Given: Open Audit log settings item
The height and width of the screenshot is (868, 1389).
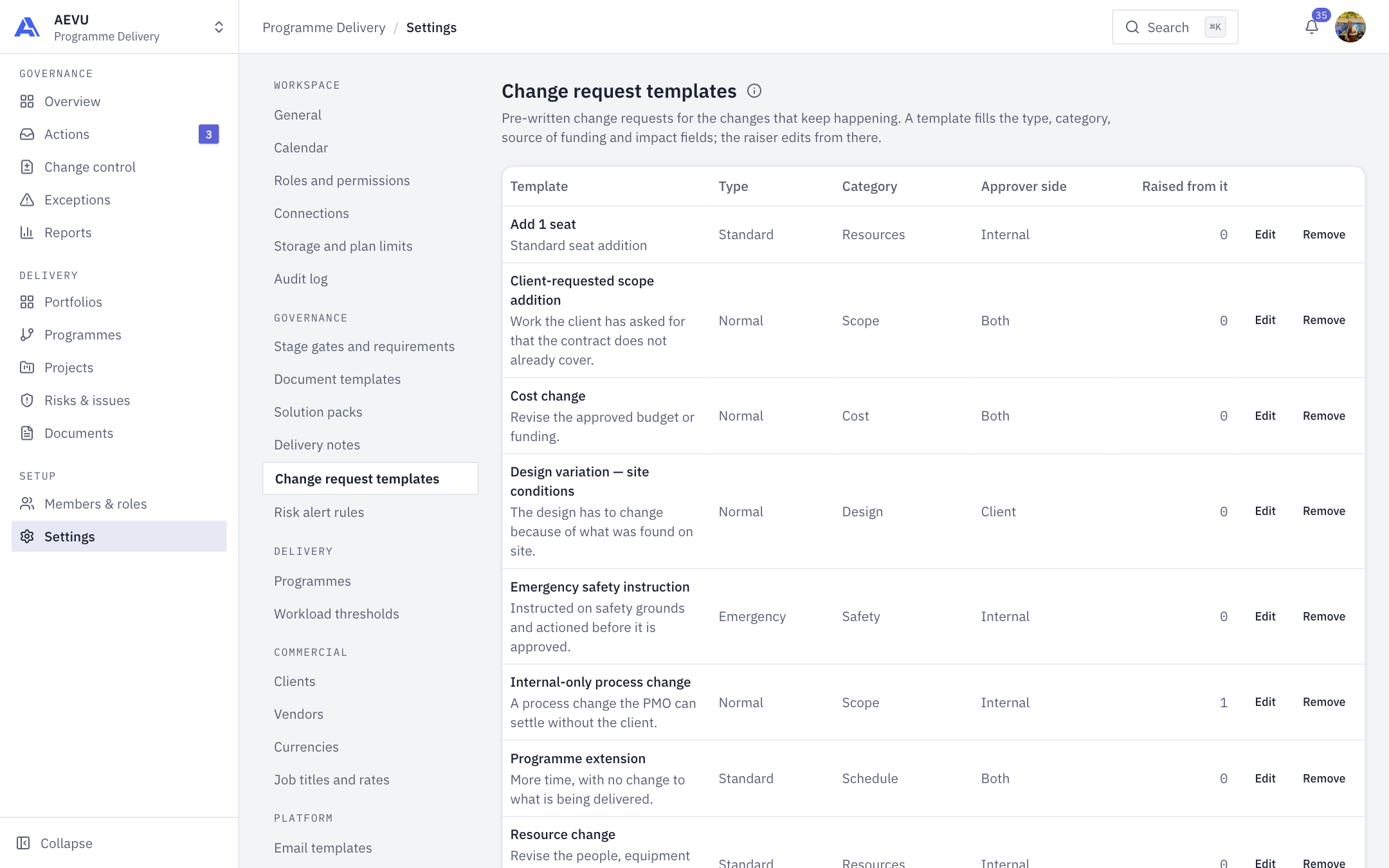Looking at the screenshot, I should click(x=301, y=279).
